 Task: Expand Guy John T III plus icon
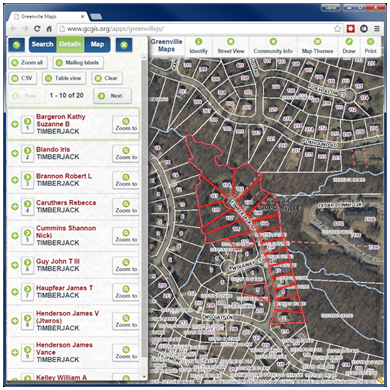coord(15,265)
